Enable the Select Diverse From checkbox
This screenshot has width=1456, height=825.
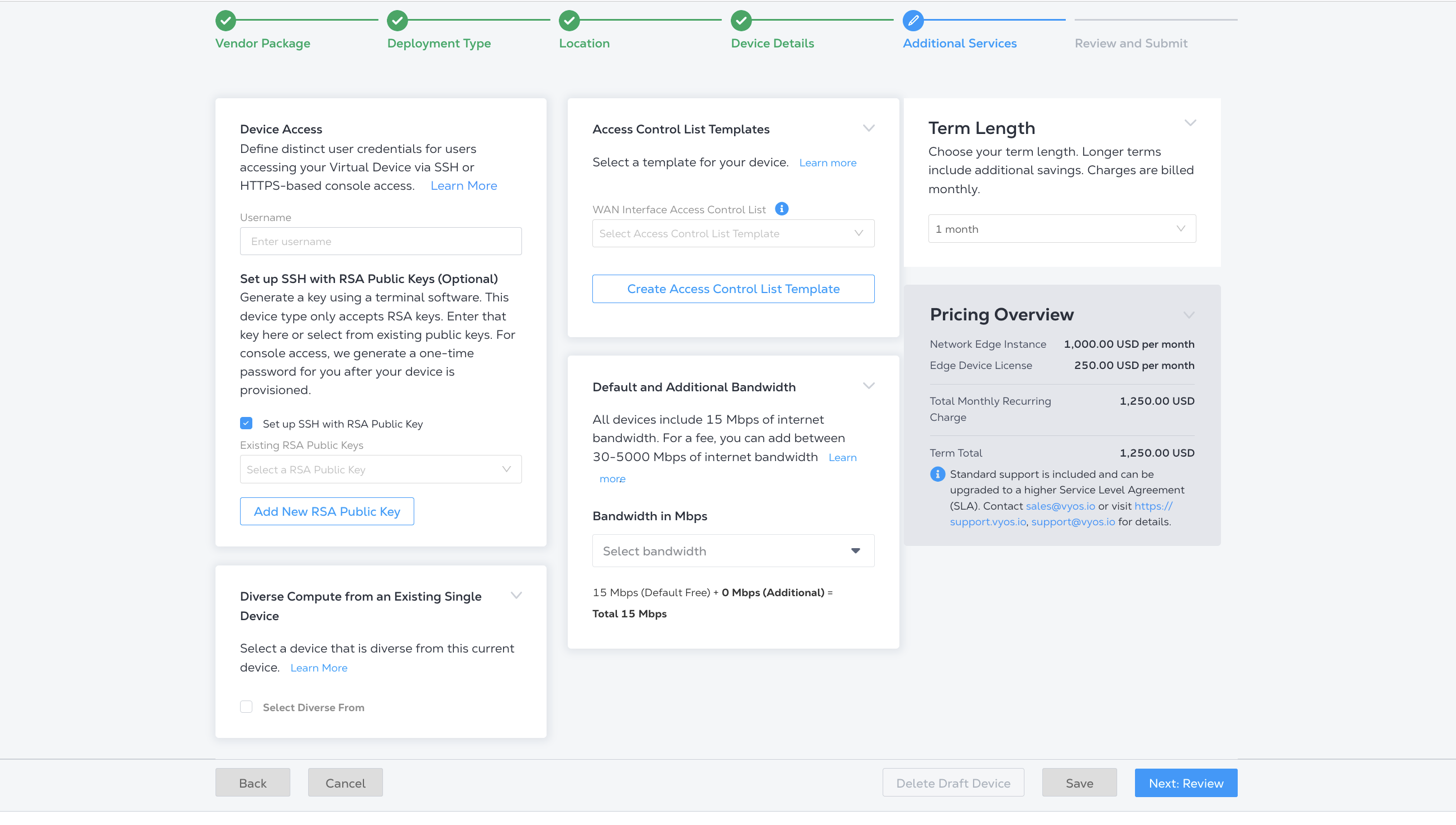point(246,707)
